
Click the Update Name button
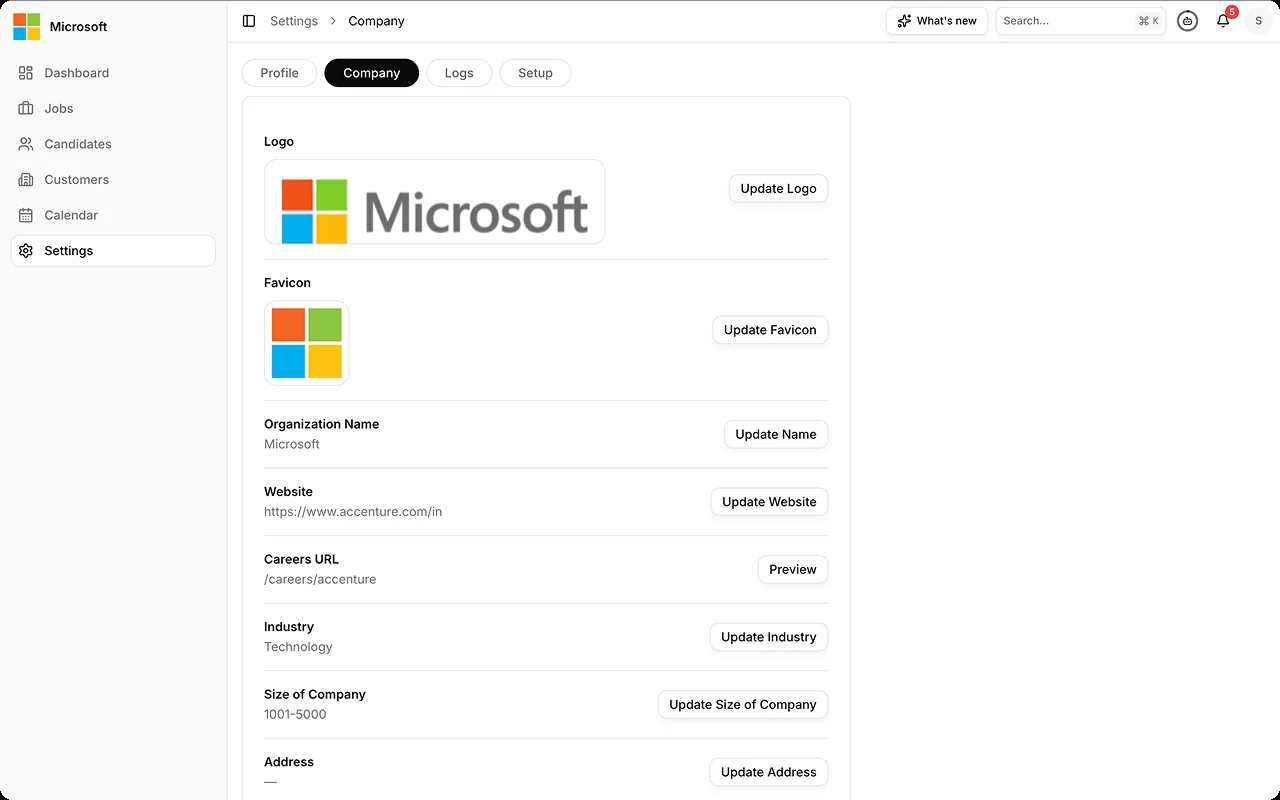coord(776,434)
